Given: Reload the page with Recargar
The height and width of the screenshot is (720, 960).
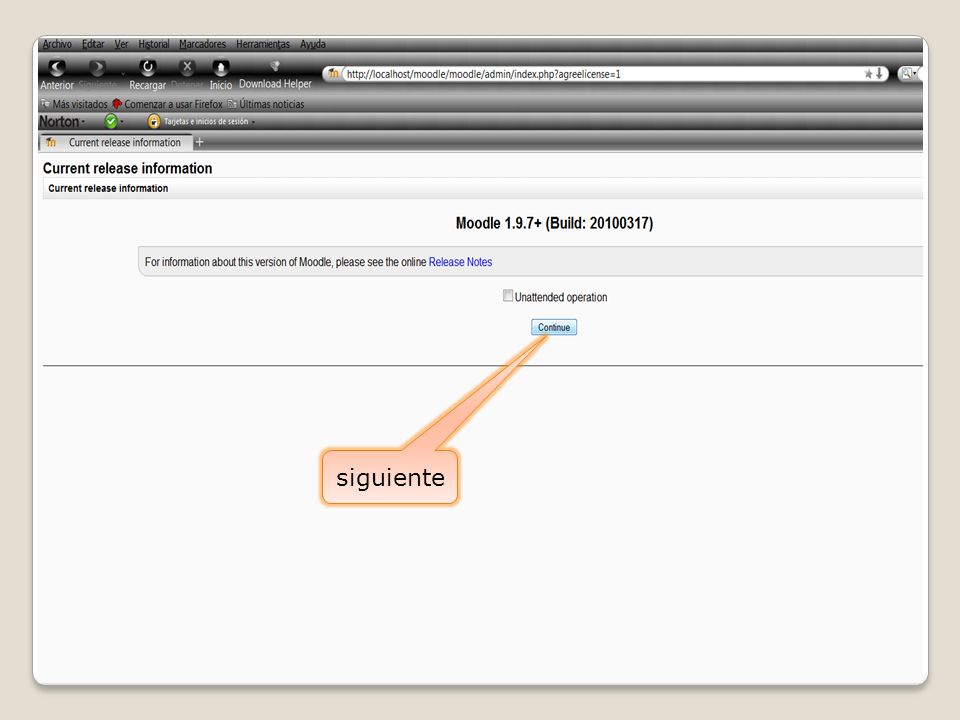Looking at the screenshot, I should click(x=148, y=74).
